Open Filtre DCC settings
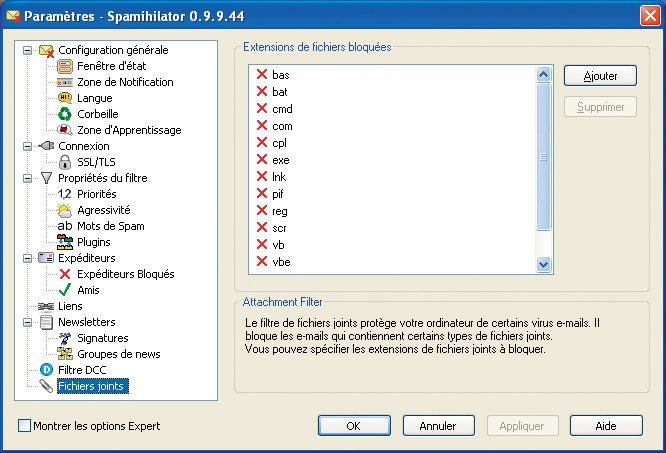Screen dimensions: 666x453 pos(82,370)
